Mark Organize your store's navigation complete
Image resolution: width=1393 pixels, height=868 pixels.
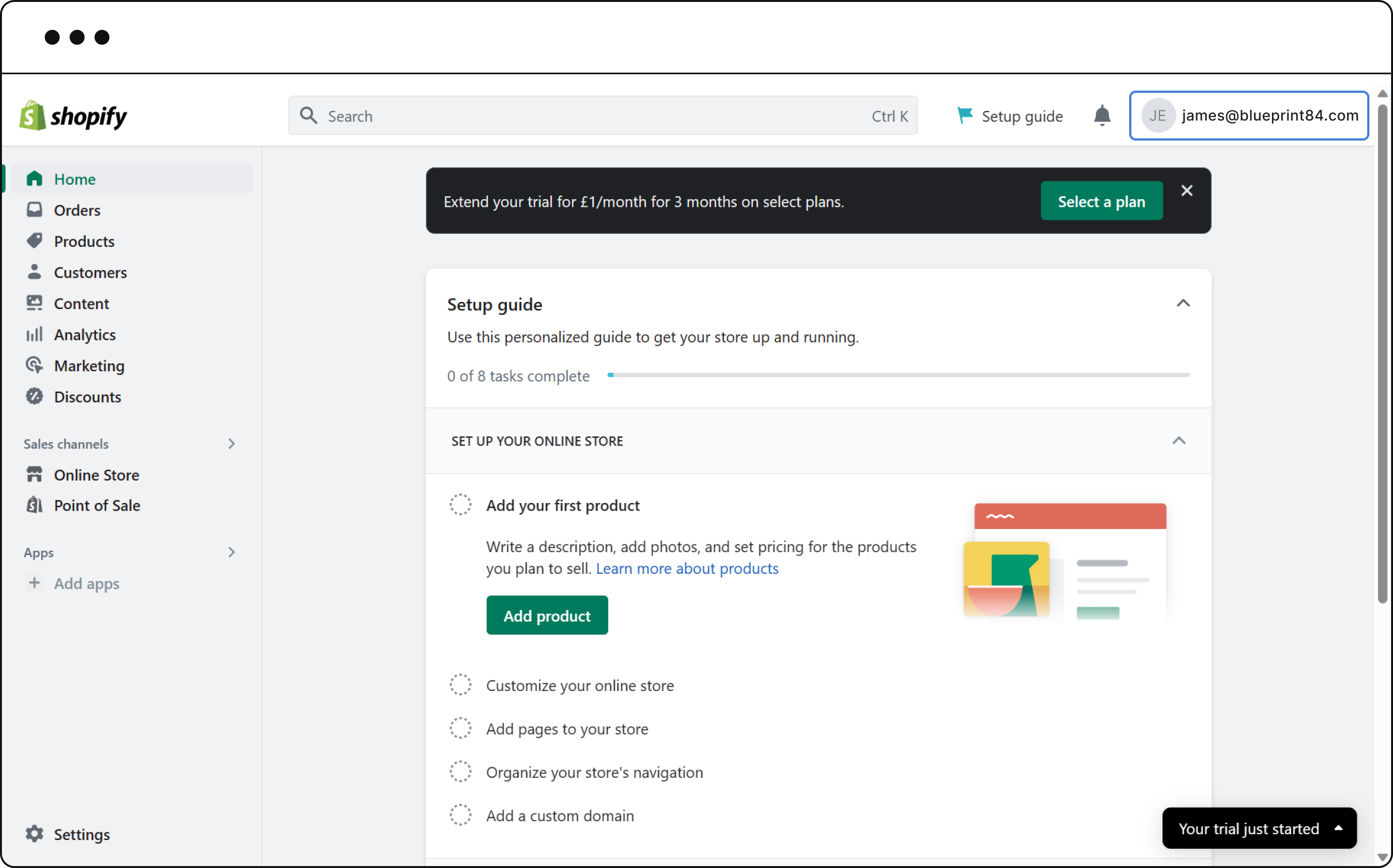pos(460,772)
